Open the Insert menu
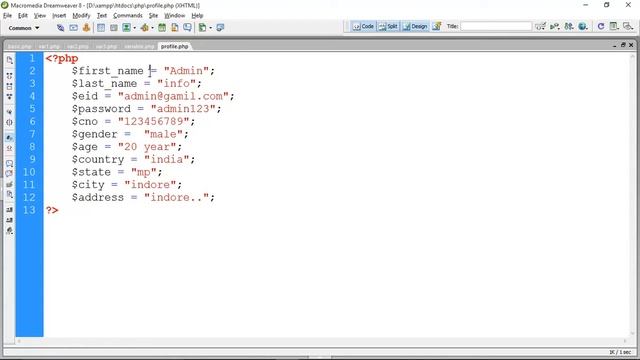This screenshot has width=640, height=360. tap(59, 16)
